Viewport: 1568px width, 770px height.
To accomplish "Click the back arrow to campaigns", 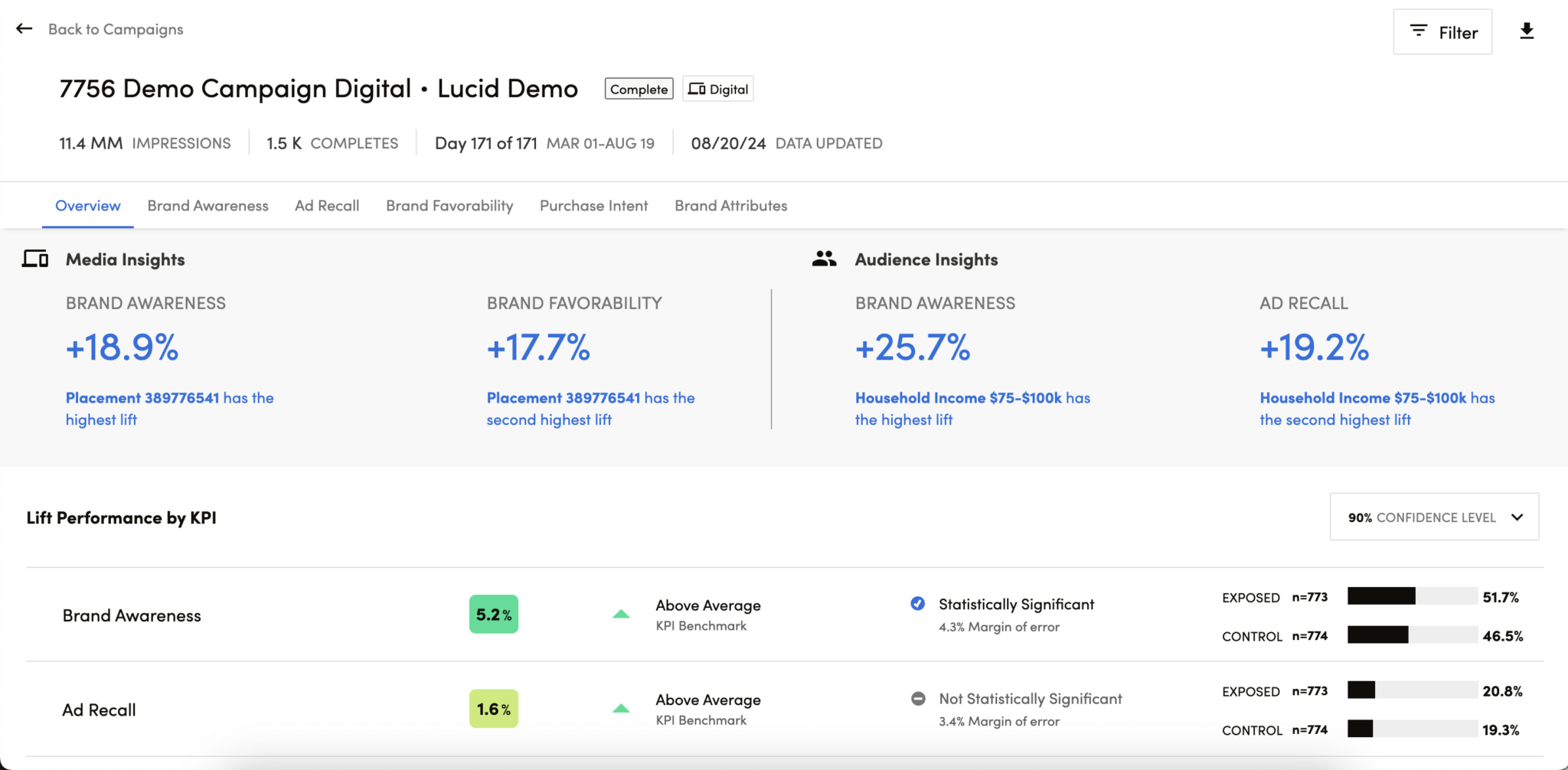I will 24,28.
